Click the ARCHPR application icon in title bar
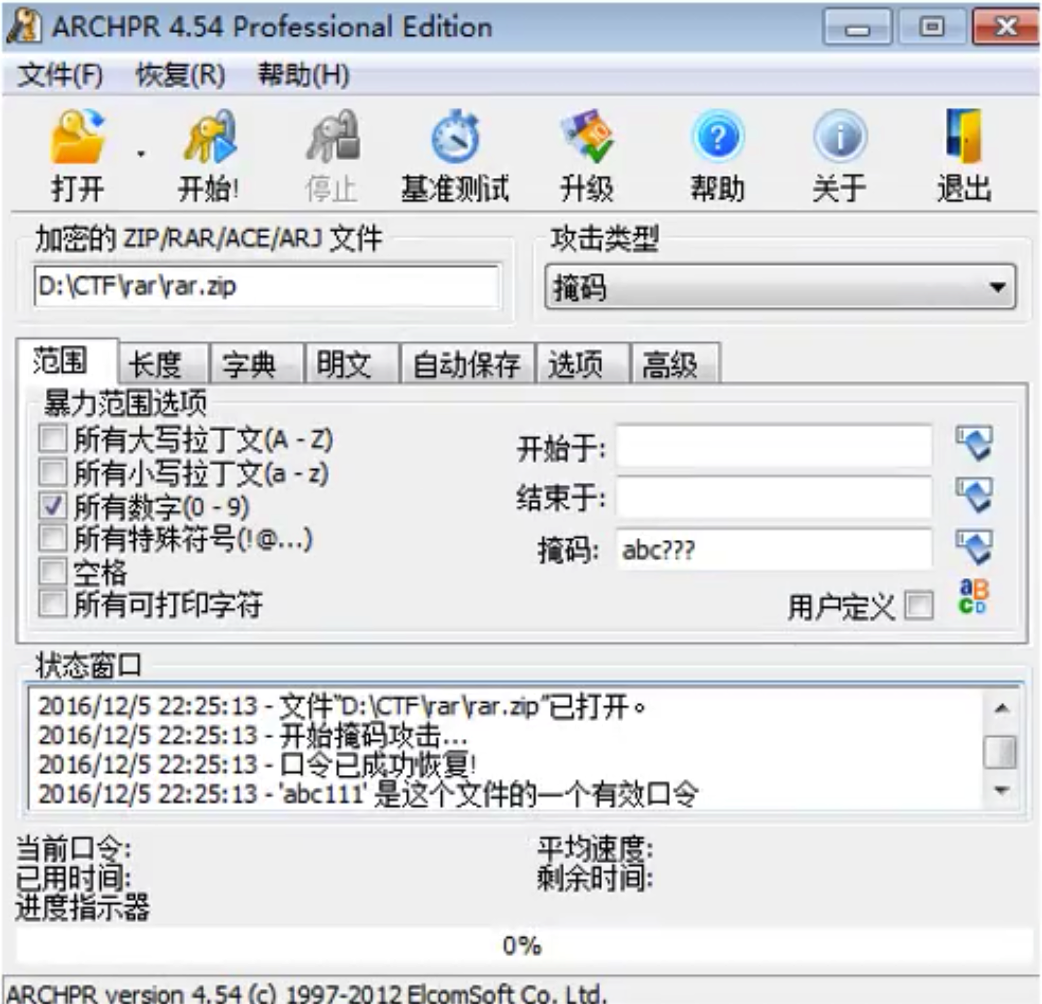1042x1004 pixels. 25,27
